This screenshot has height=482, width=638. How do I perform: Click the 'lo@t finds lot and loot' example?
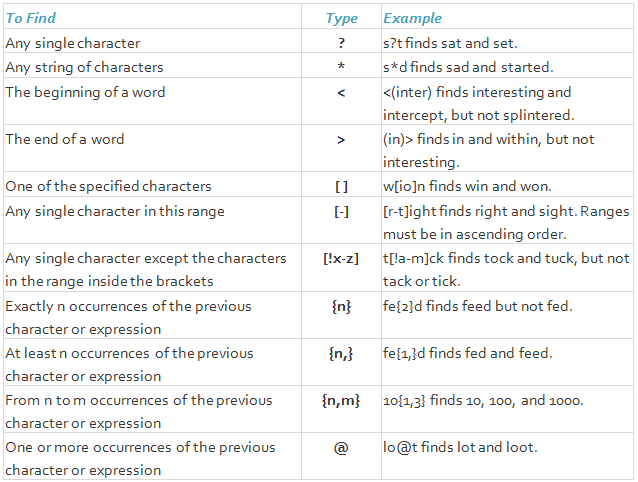coord(461,447)
